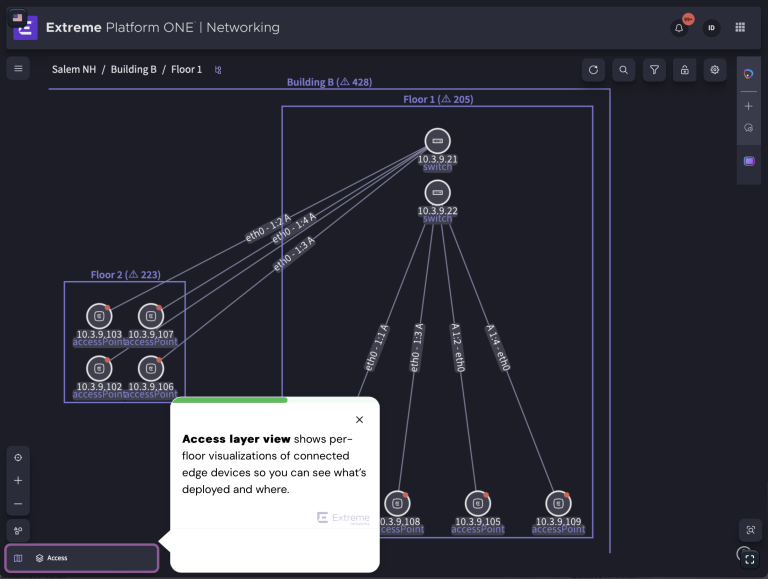Select access point 10.3.9.106
Image resolution: width=768 pixels, height=579 pixels.
[151, 368]
